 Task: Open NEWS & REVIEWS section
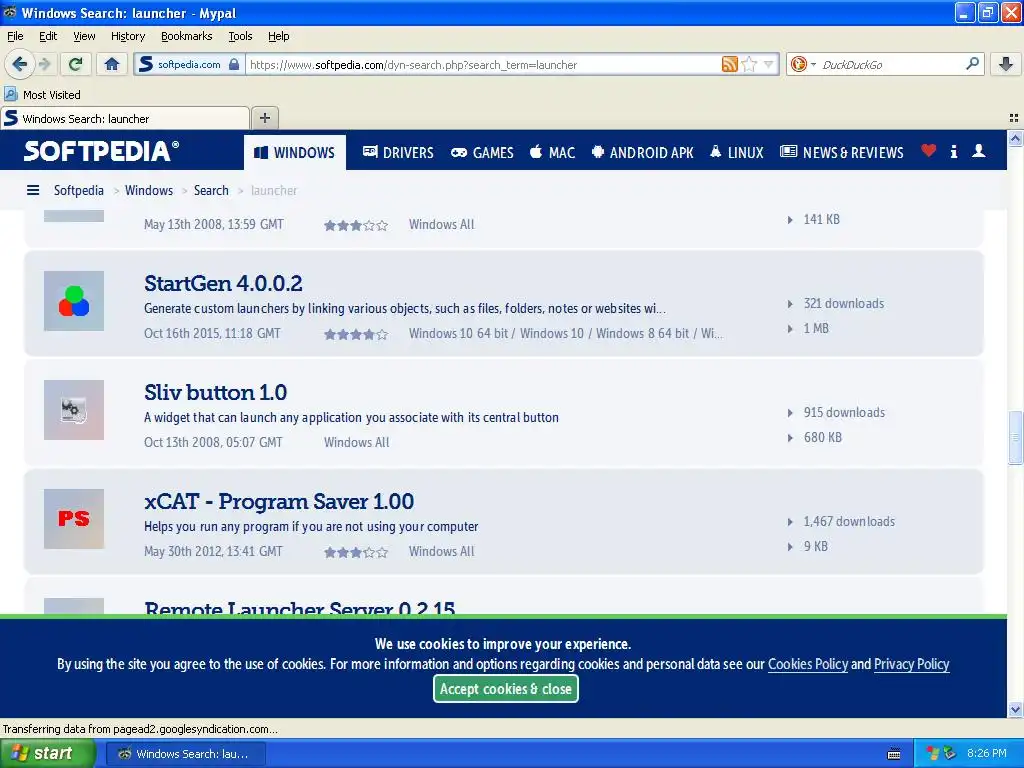(x=842, y=152)
